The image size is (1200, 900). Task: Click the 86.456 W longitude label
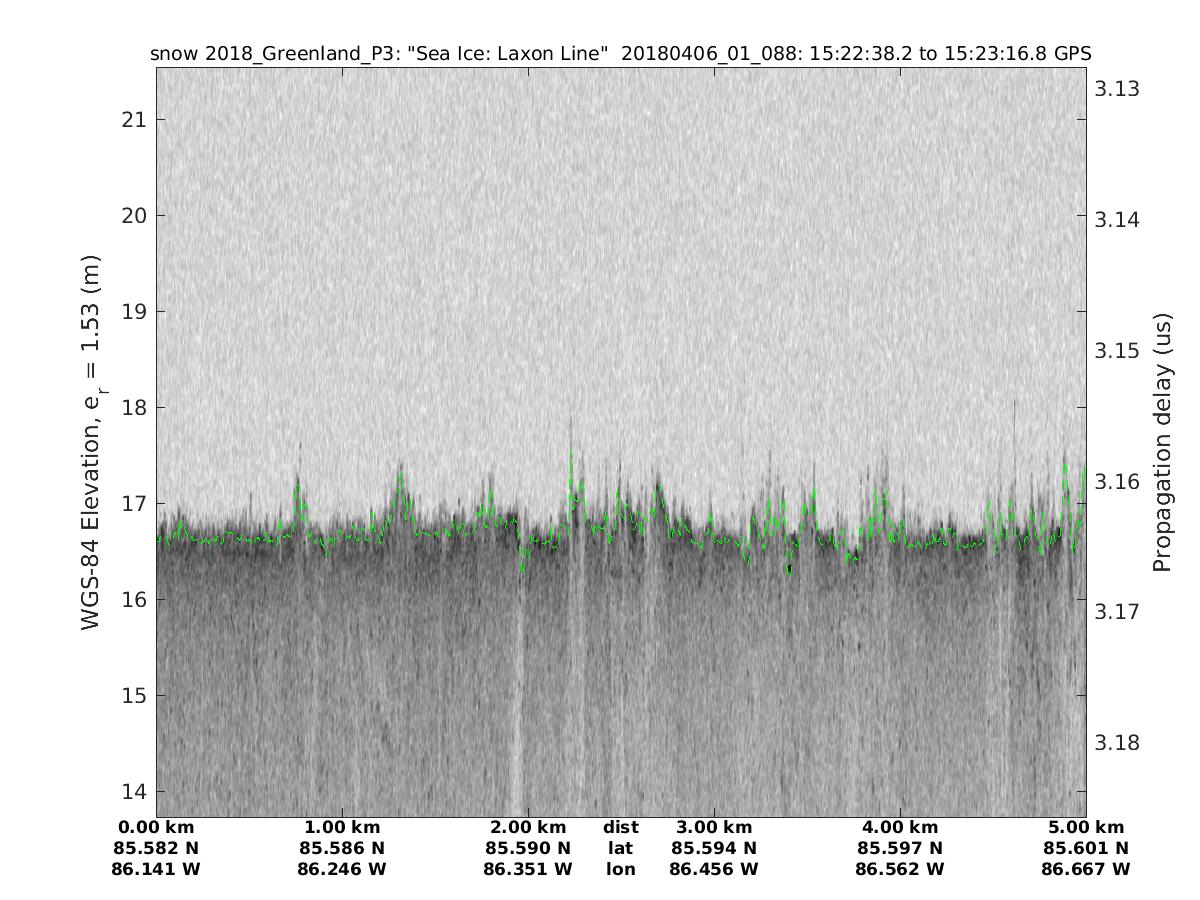coord(714,870)
